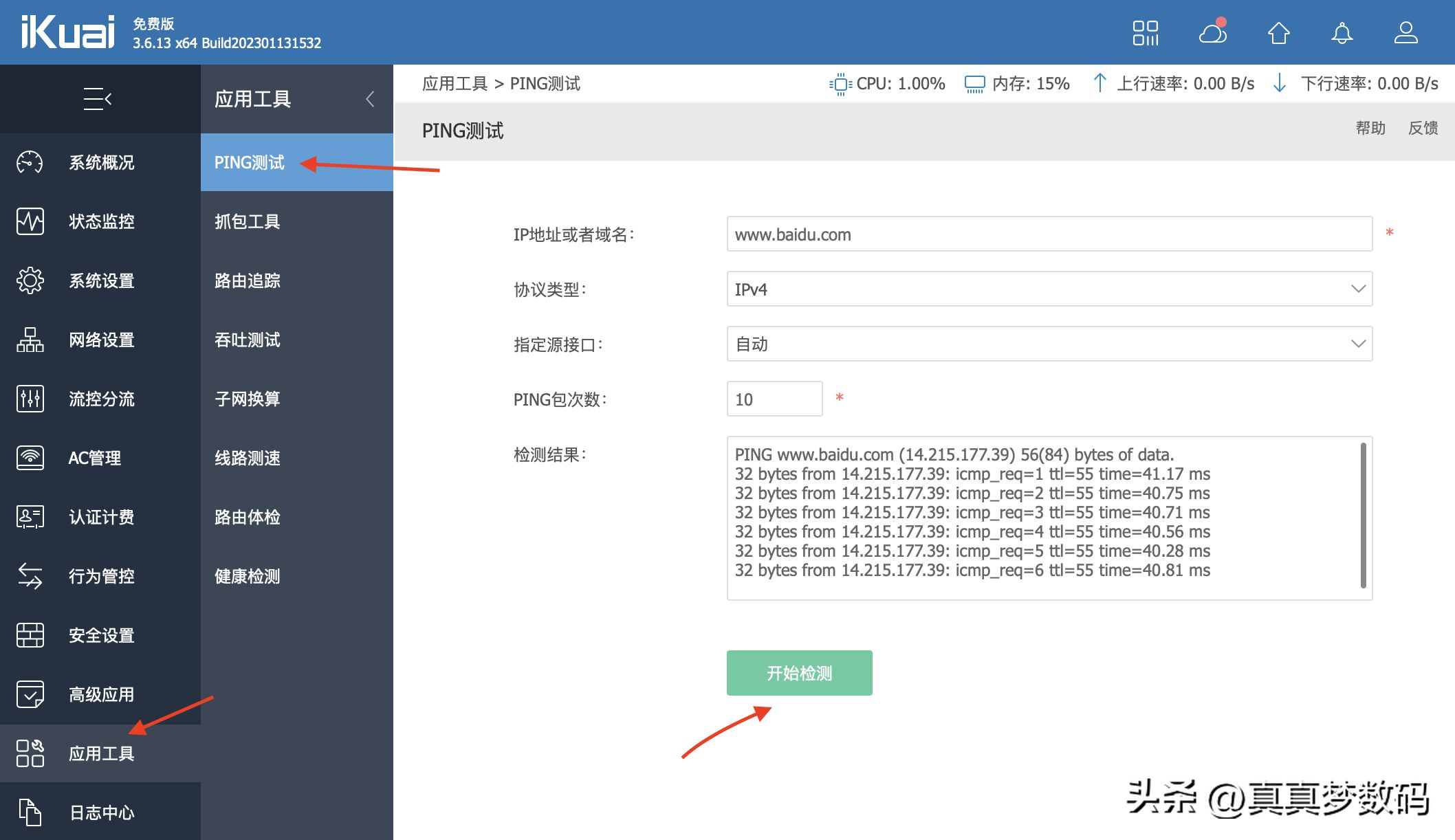Screen dimensions: 1455x840
Task: Open 吞吐测试 submenu item
Action: tap(297, 340)
